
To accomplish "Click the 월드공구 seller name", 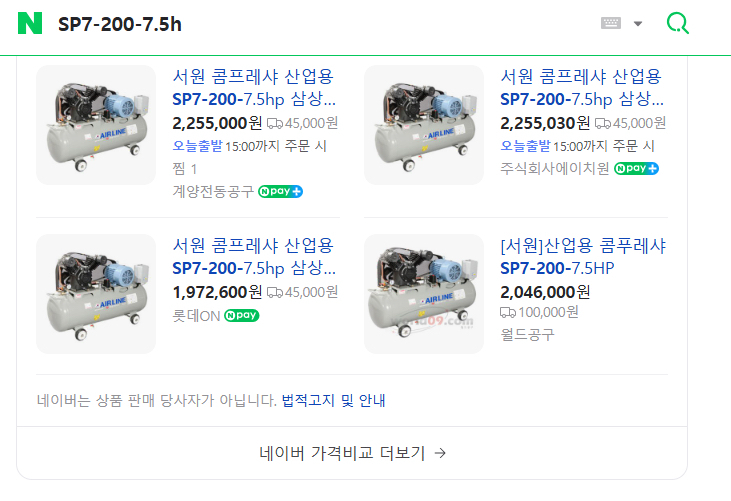I will (526, 334).
